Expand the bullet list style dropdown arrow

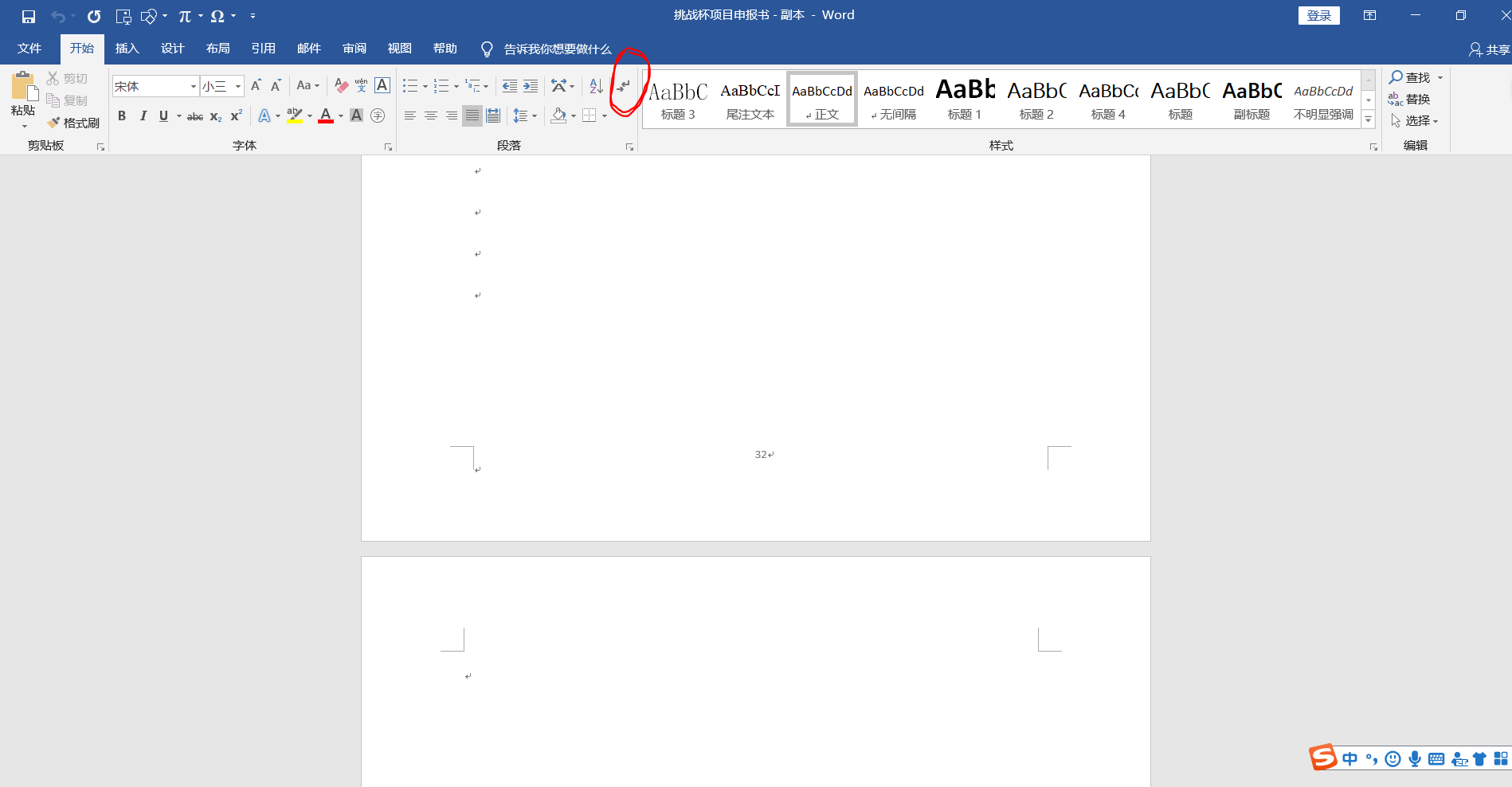[425, 86]
